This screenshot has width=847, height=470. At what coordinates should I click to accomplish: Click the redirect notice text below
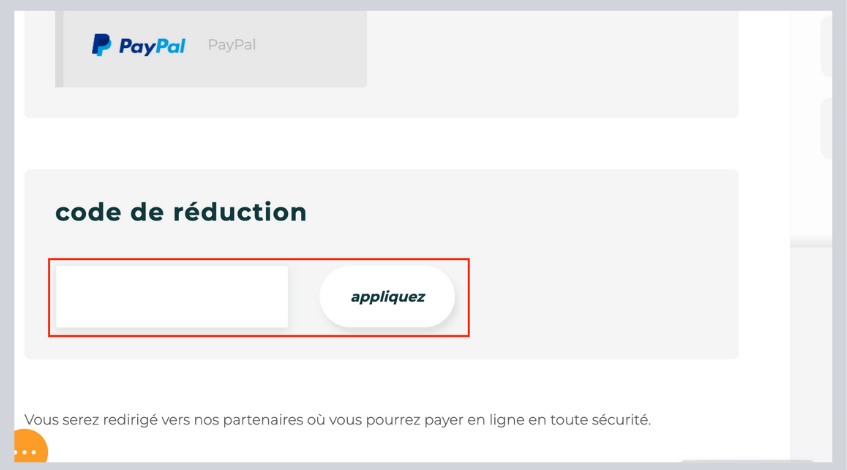[337, 419]
